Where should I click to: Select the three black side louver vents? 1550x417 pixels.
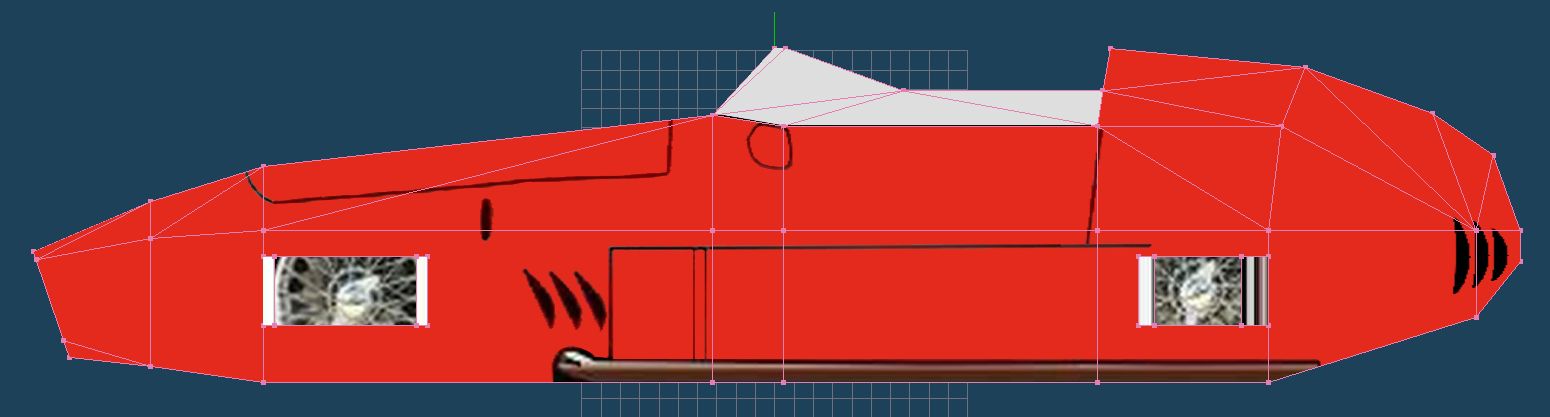pos(565,297)
